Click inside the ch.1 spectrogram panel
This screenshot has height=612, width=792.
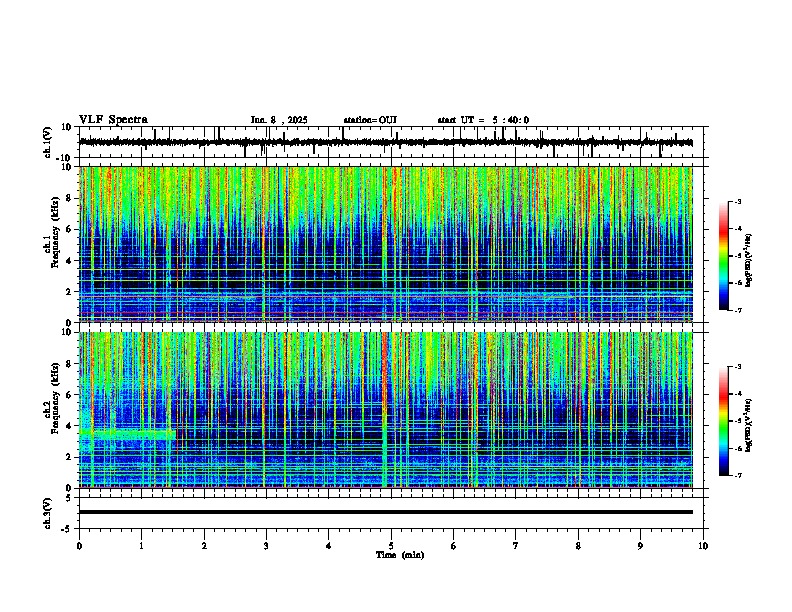pyautogui.click(x=386, y=244)
